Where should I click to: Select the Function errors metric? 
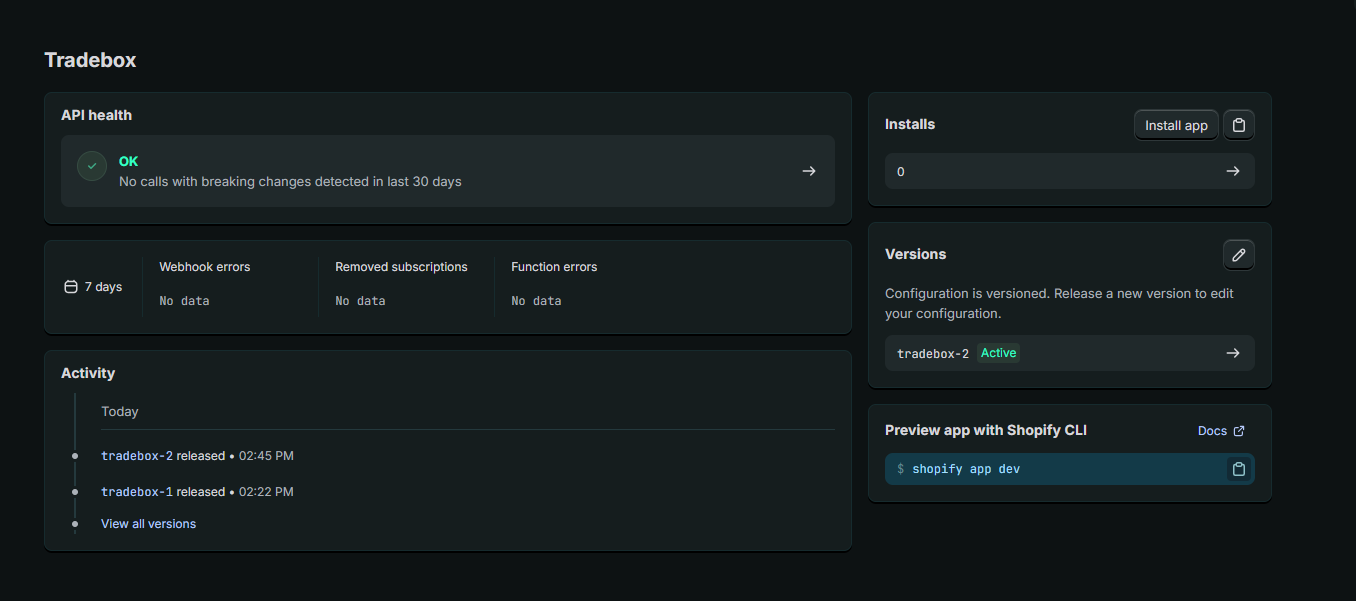coord(554,267)
